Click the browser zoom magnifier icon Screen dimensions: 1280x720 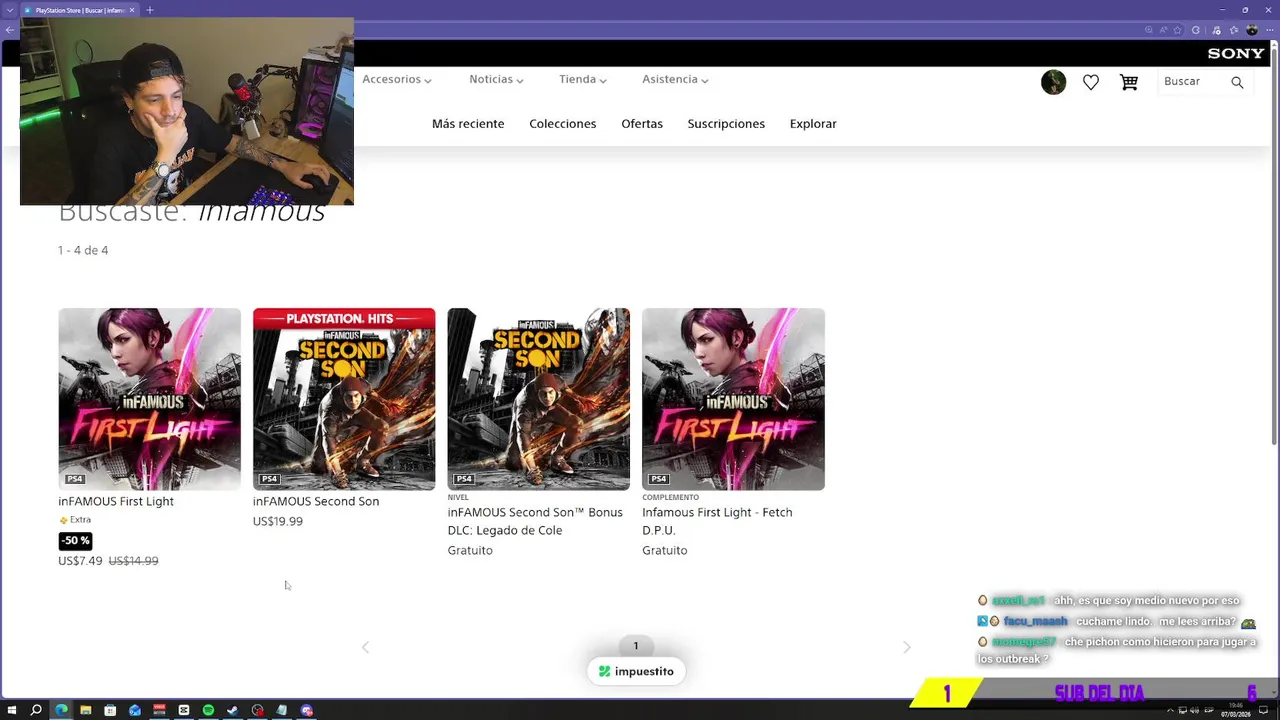pos(1149,30)
